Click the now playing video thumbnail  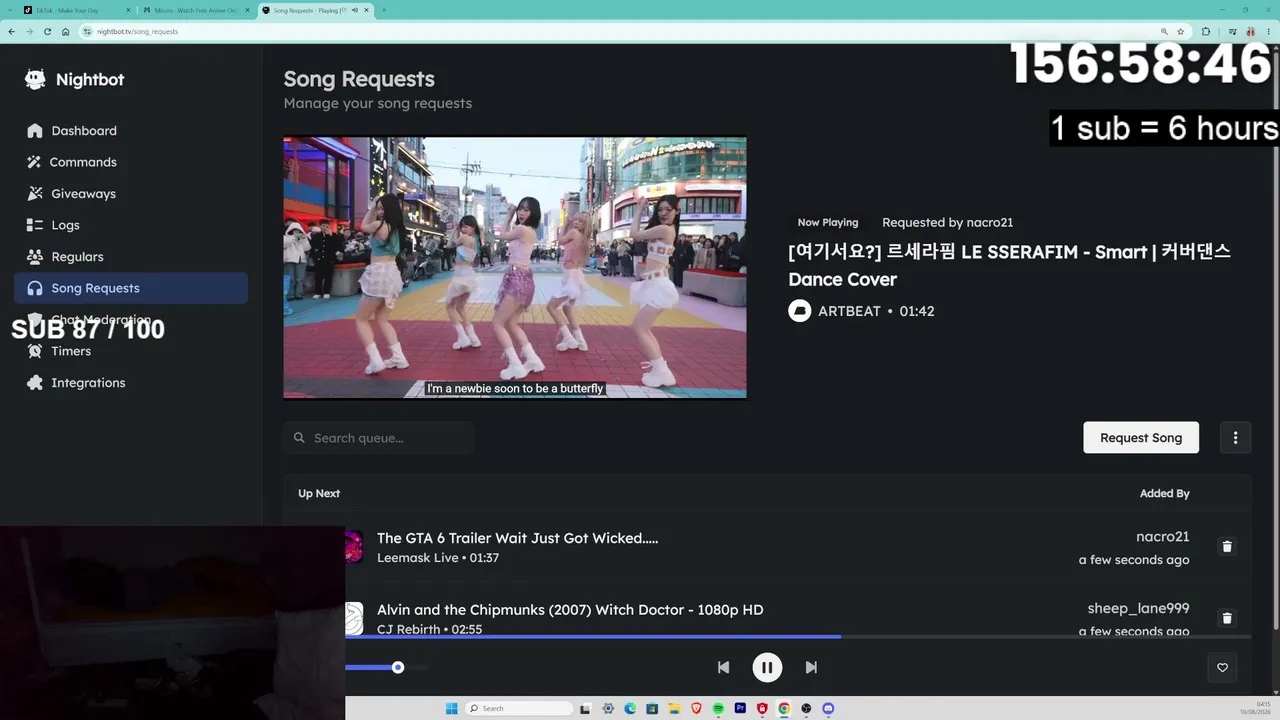tap(515, 268)
